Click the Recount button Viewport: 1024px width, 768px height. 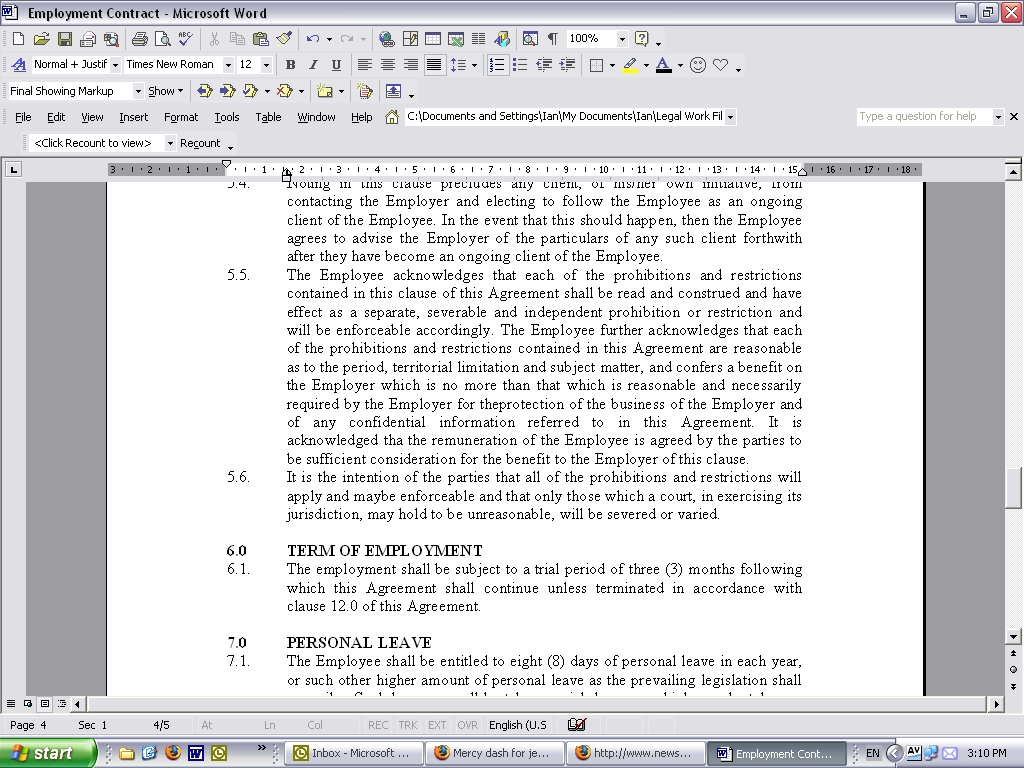click(x=200, y=143)
